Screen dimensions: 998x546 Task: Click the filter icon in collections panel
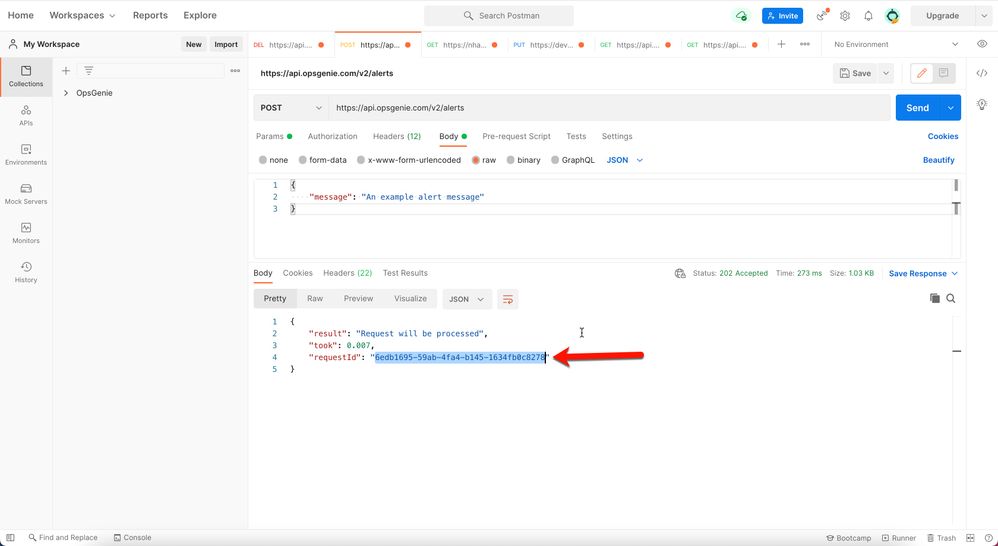(x=88, y=71)
